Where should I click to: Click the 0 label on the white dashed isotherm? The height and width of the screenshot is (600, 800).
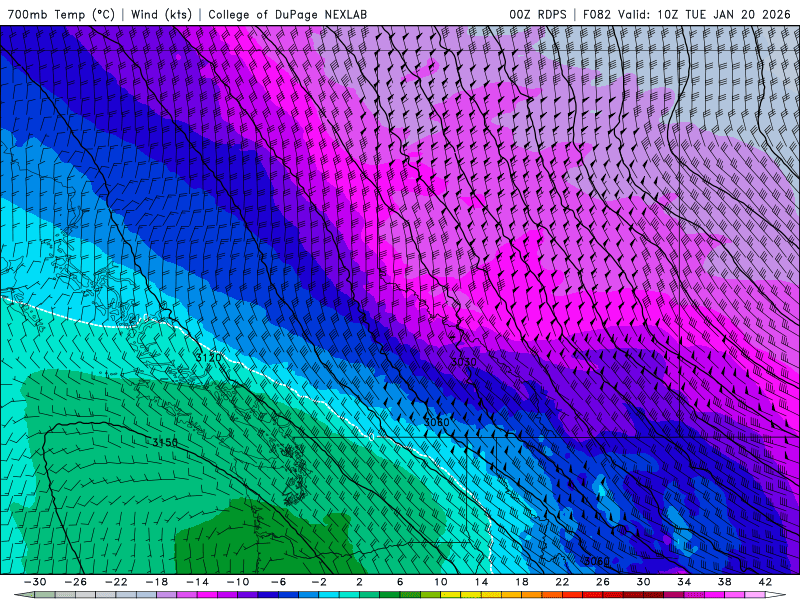(371, 437)
